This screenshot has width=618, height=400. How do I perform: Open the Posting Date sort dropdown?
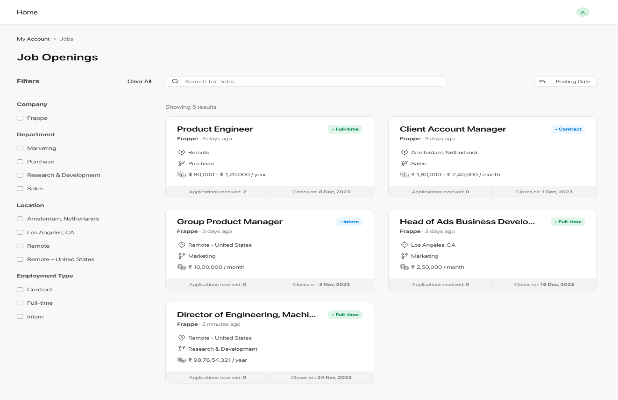tap(565, 81)
